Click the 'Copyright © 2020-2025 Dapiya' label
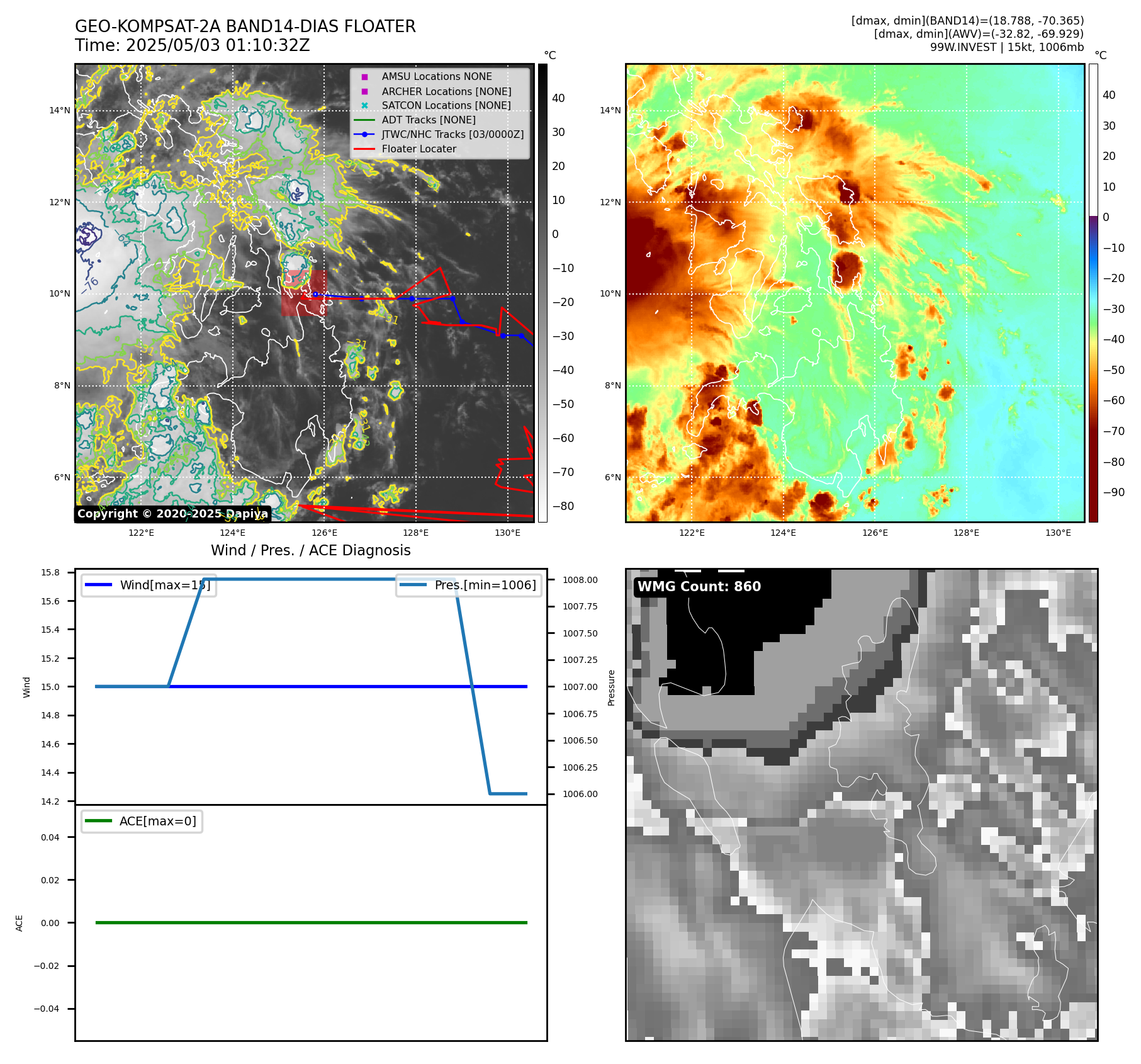Screen dimensions: 1141x1064 (172, 514)
